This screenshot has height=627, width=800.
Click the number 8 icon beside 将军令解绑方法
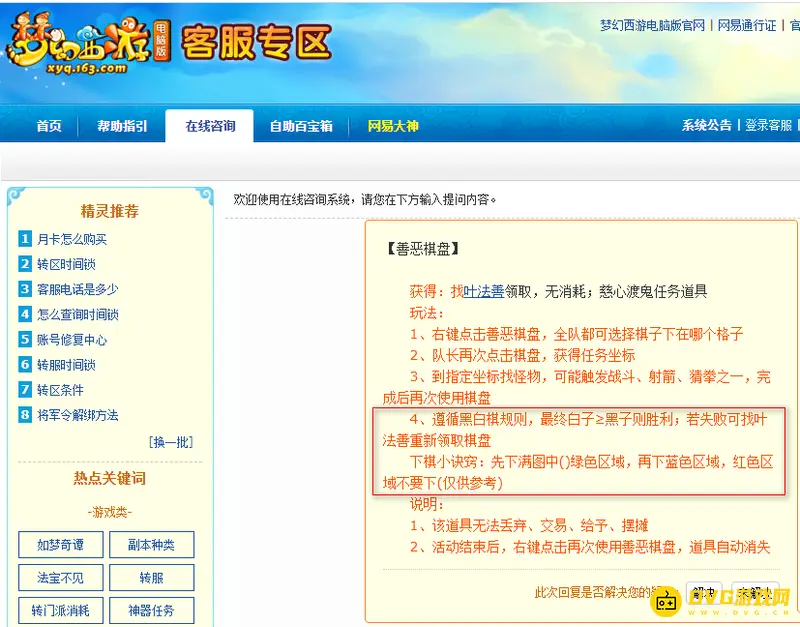coord(25,415)
